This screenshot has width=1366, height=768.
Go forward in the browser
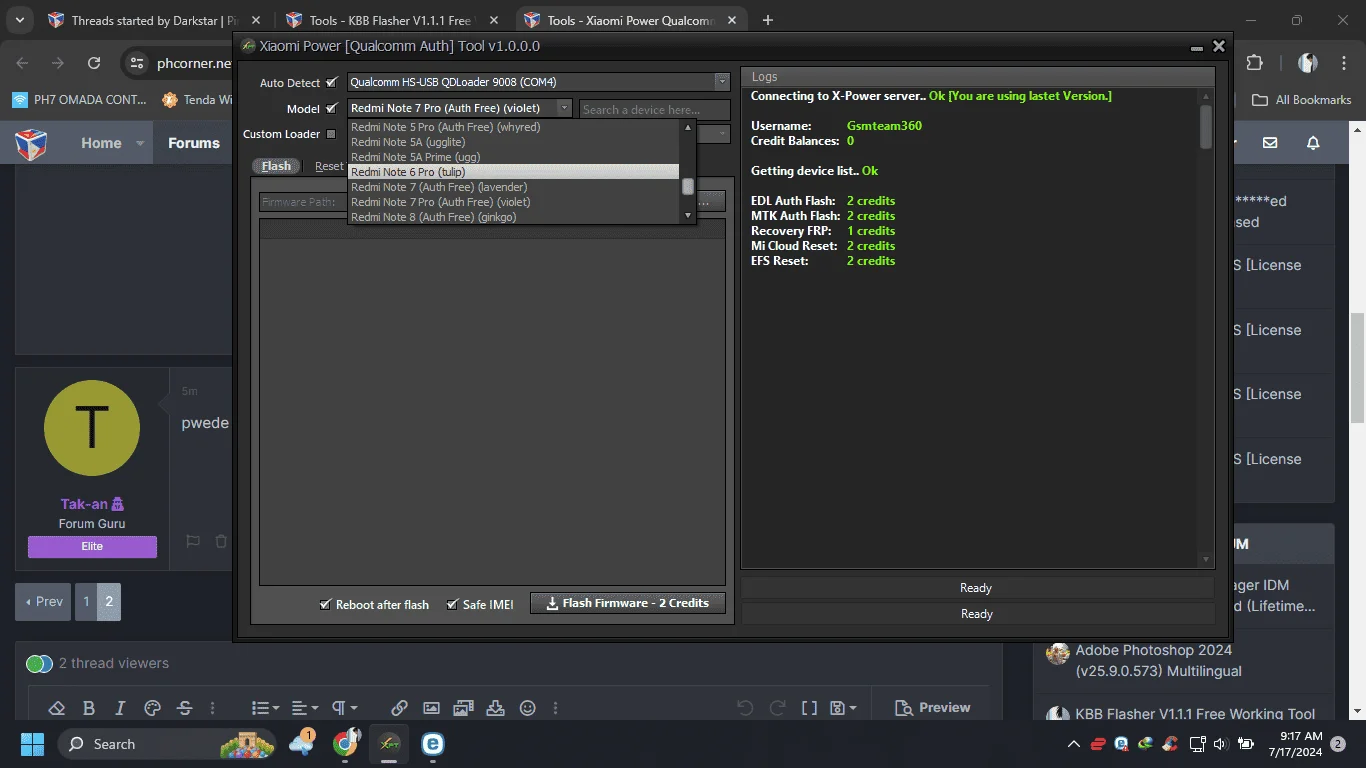coord(58,63)
